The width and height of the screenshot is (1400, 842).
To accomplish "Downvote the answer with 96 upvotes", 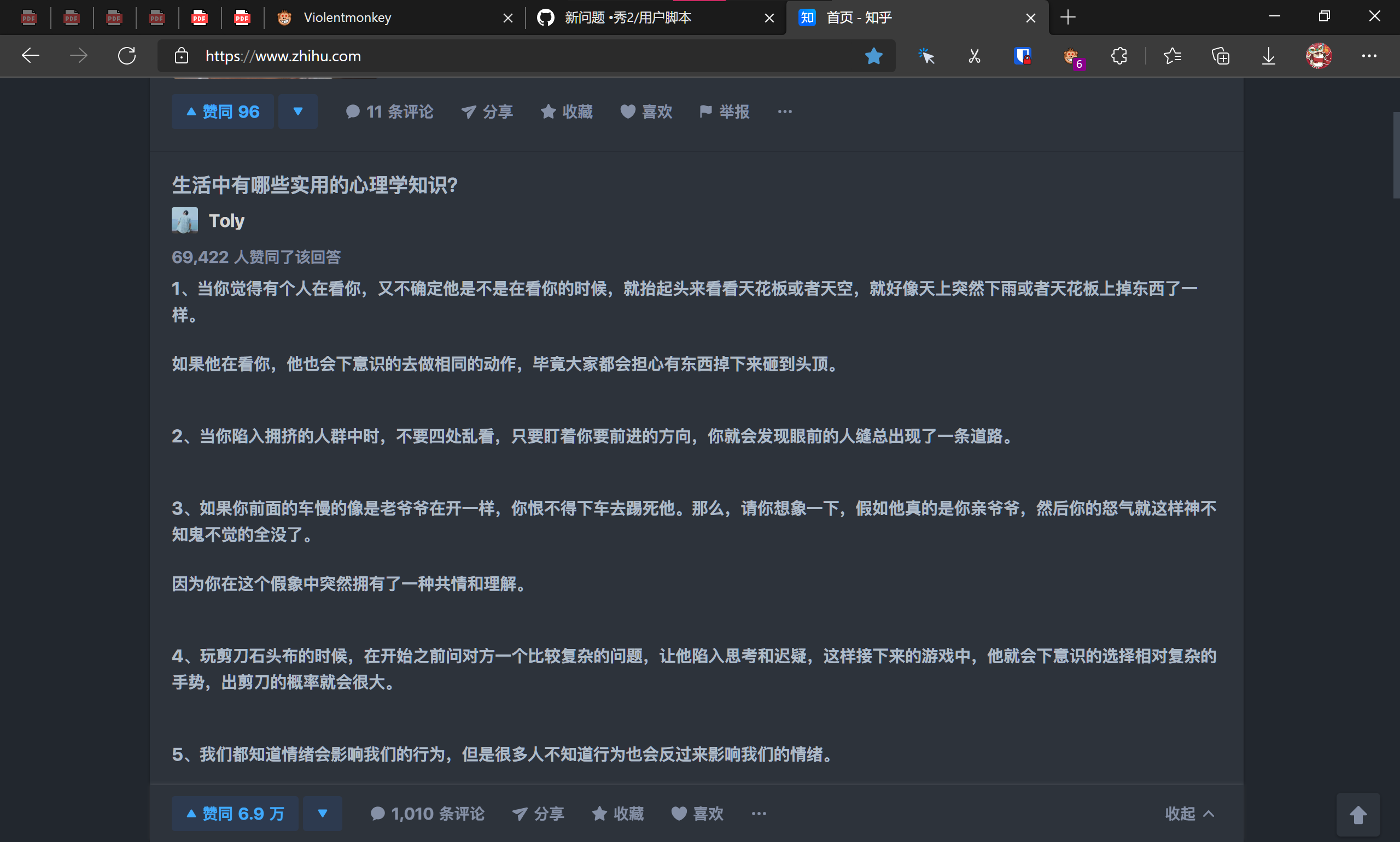I will click(x=298, y=111).
